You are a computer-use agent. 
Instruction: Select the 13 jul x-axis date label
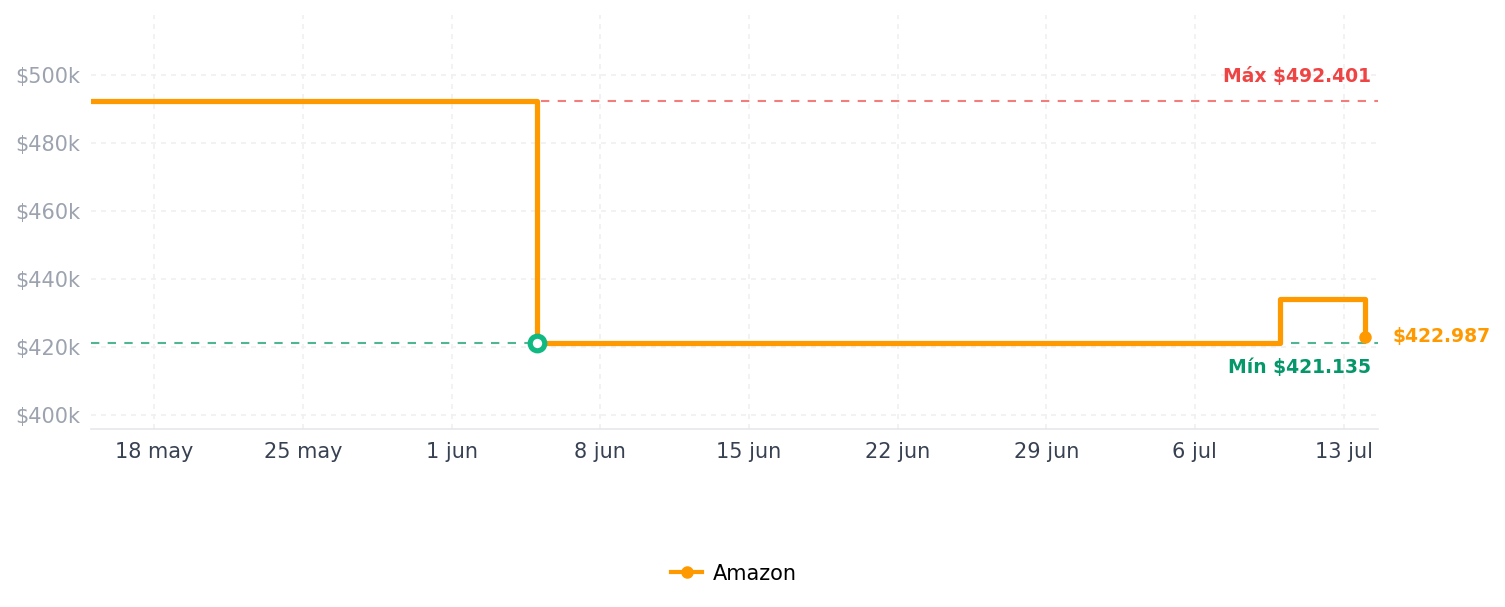1344,451
